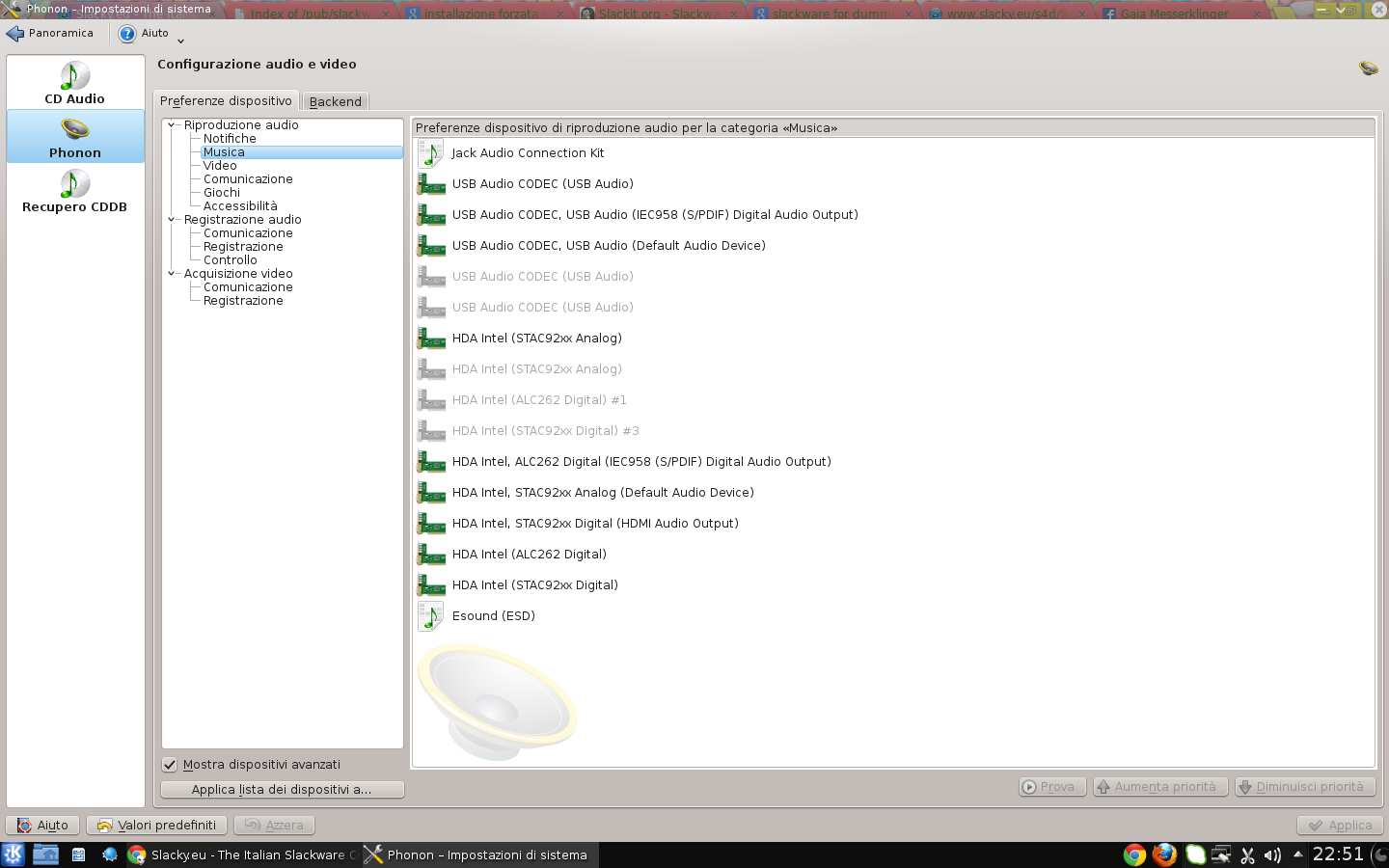Click the Esound (ESD) device icon

tap(430, 616)
